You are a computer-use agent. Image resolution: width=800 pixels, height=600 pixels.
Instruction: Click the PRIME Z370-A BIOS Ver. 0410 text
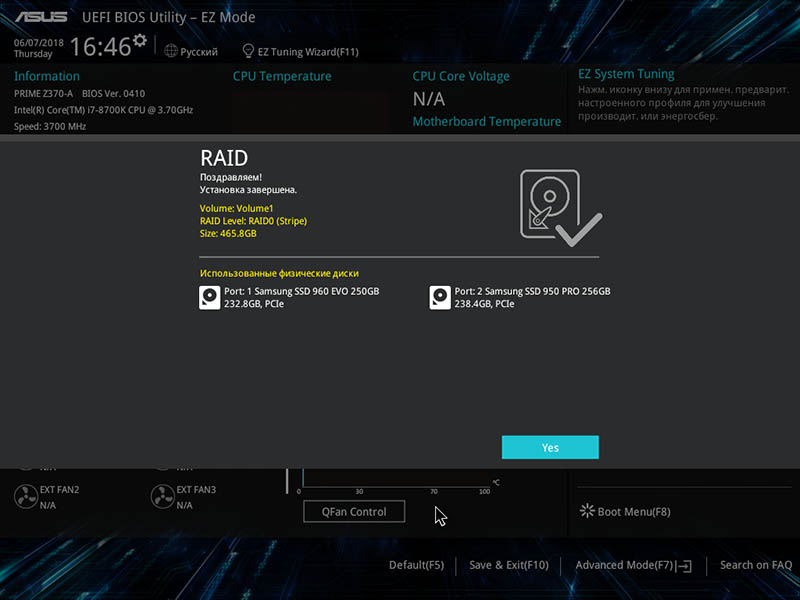(80, 93)
